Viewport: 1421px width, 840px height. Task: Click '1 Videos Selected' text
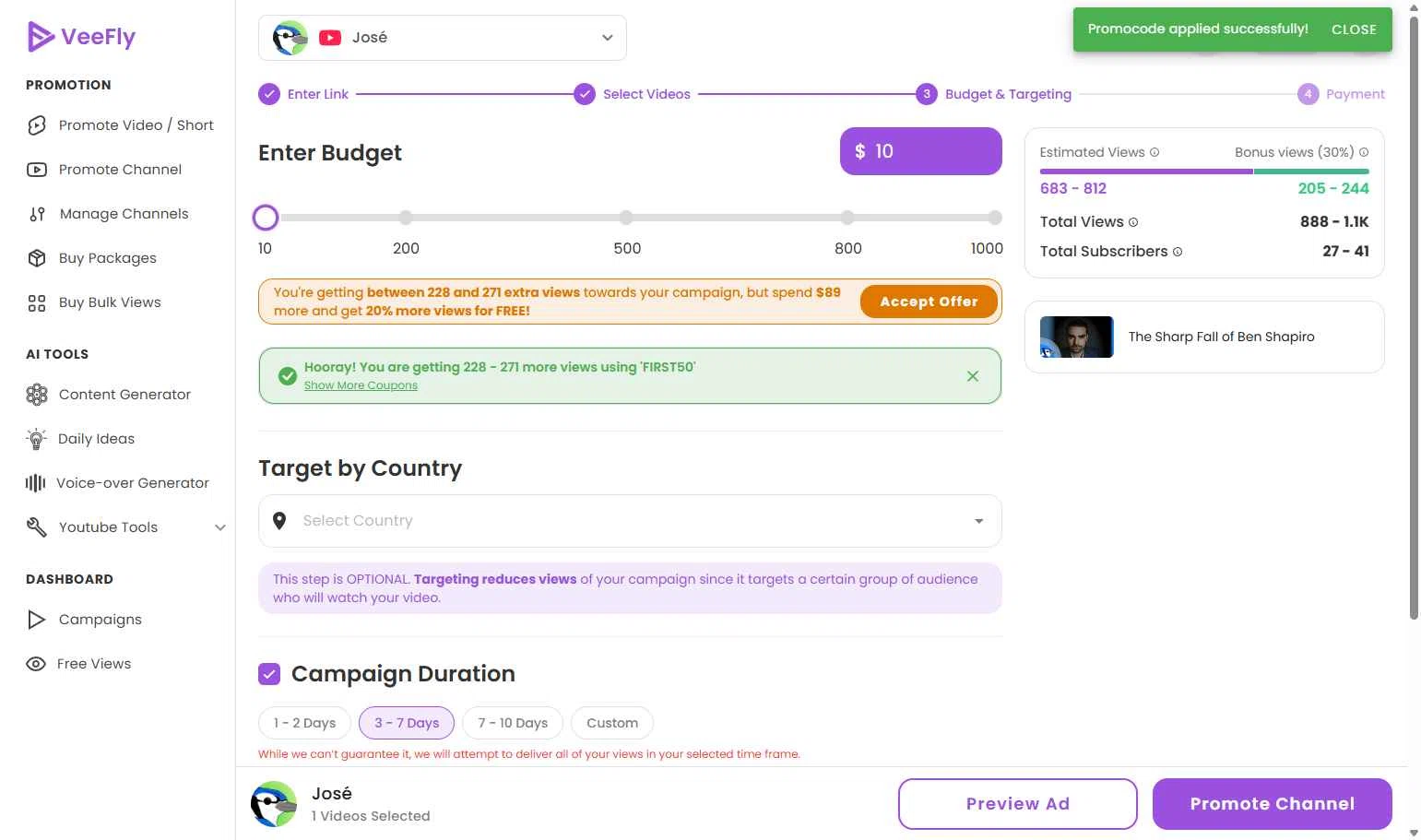[371, 816]
